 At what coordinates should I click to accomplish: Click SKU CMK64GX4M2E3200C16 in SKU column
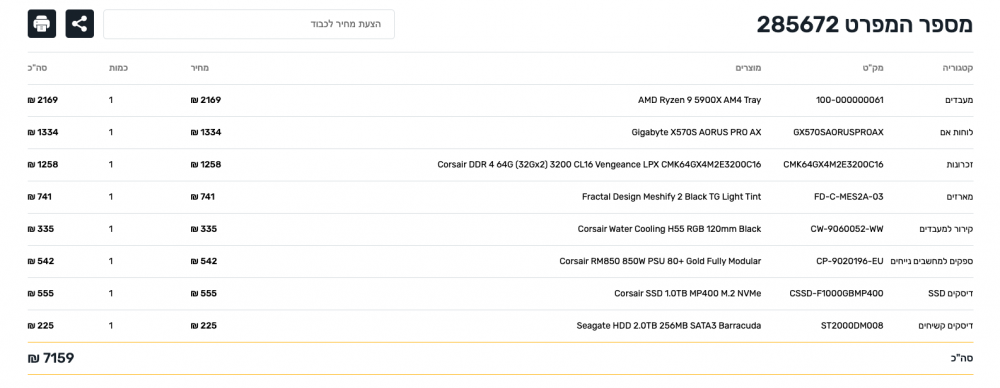(x=834, y=165)
